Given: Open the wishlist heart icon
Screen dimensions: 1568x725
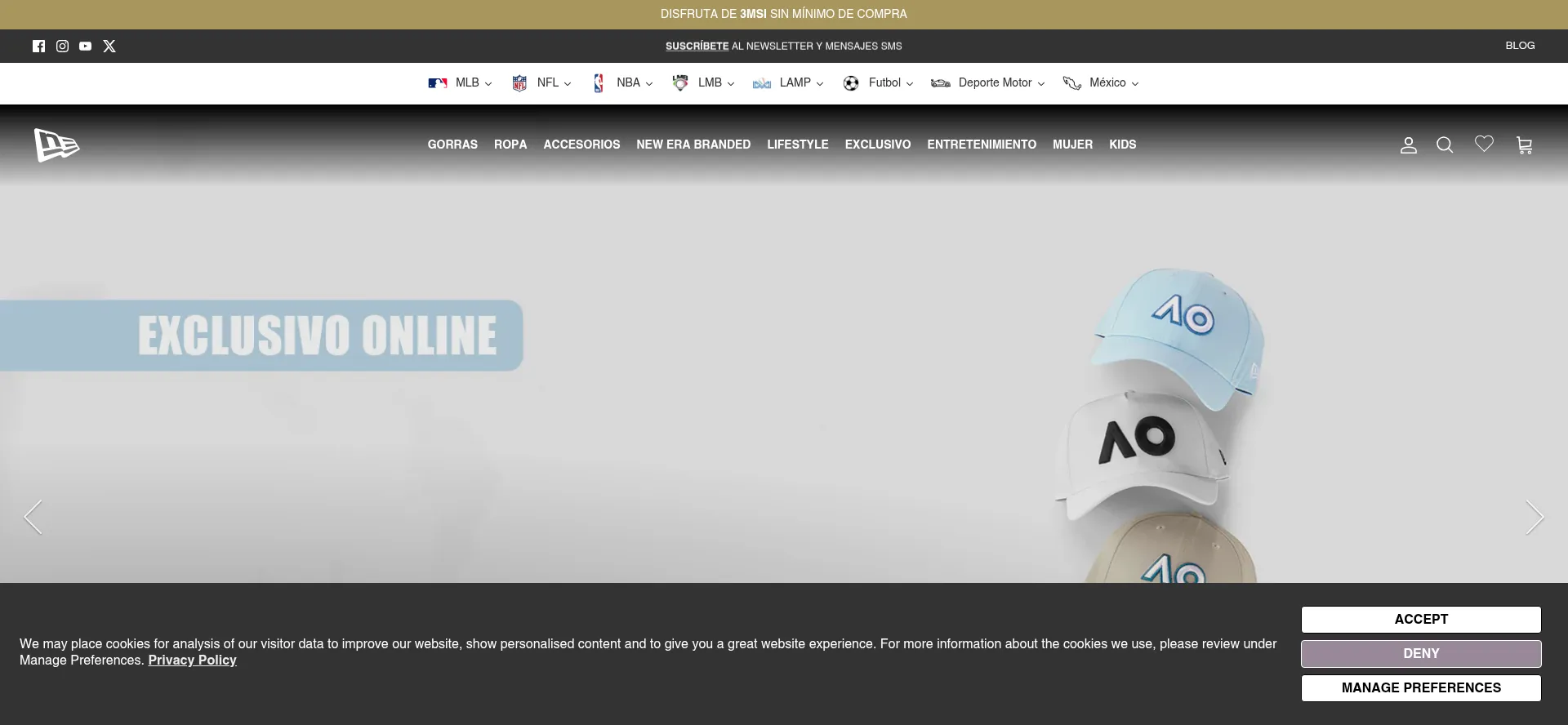Looking at the screenshot, I should click(x=1484, y=145).
